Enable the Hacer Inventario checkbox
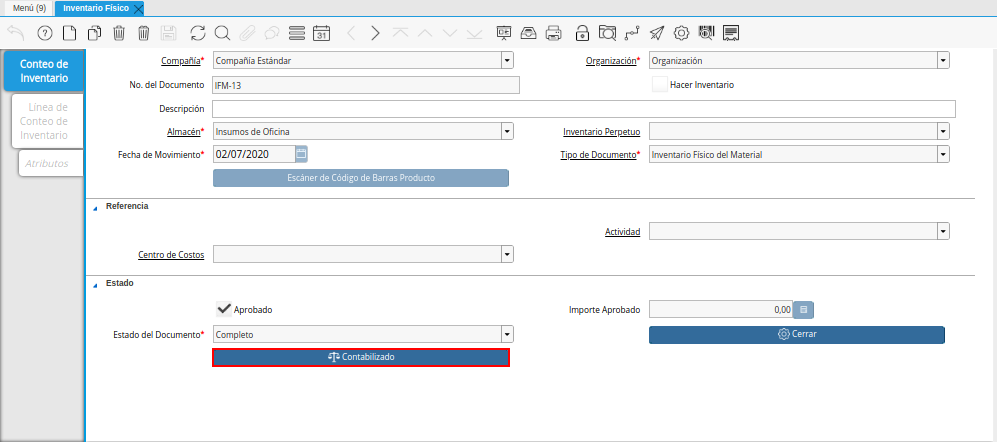Screen dimensions: 997x442 tap(660, 85)
